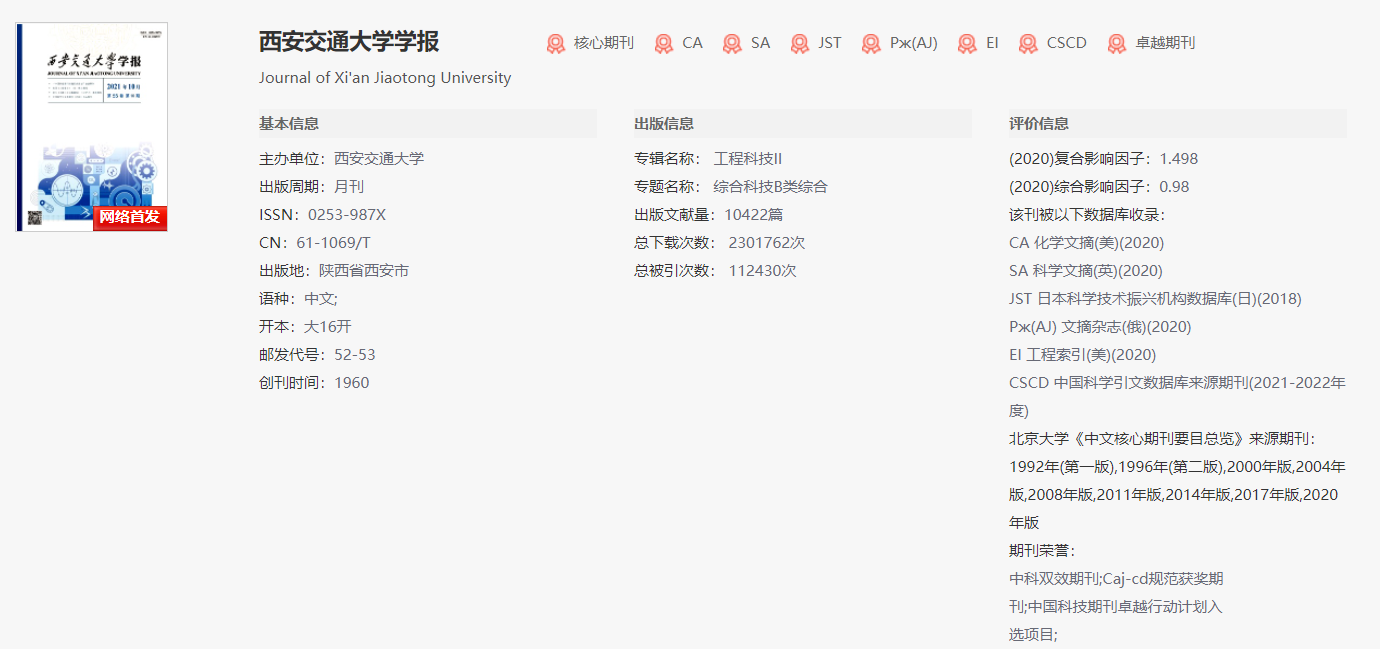Click the 出版信息 section header
The image size is (1380, 649).
[x=803, y=124]
